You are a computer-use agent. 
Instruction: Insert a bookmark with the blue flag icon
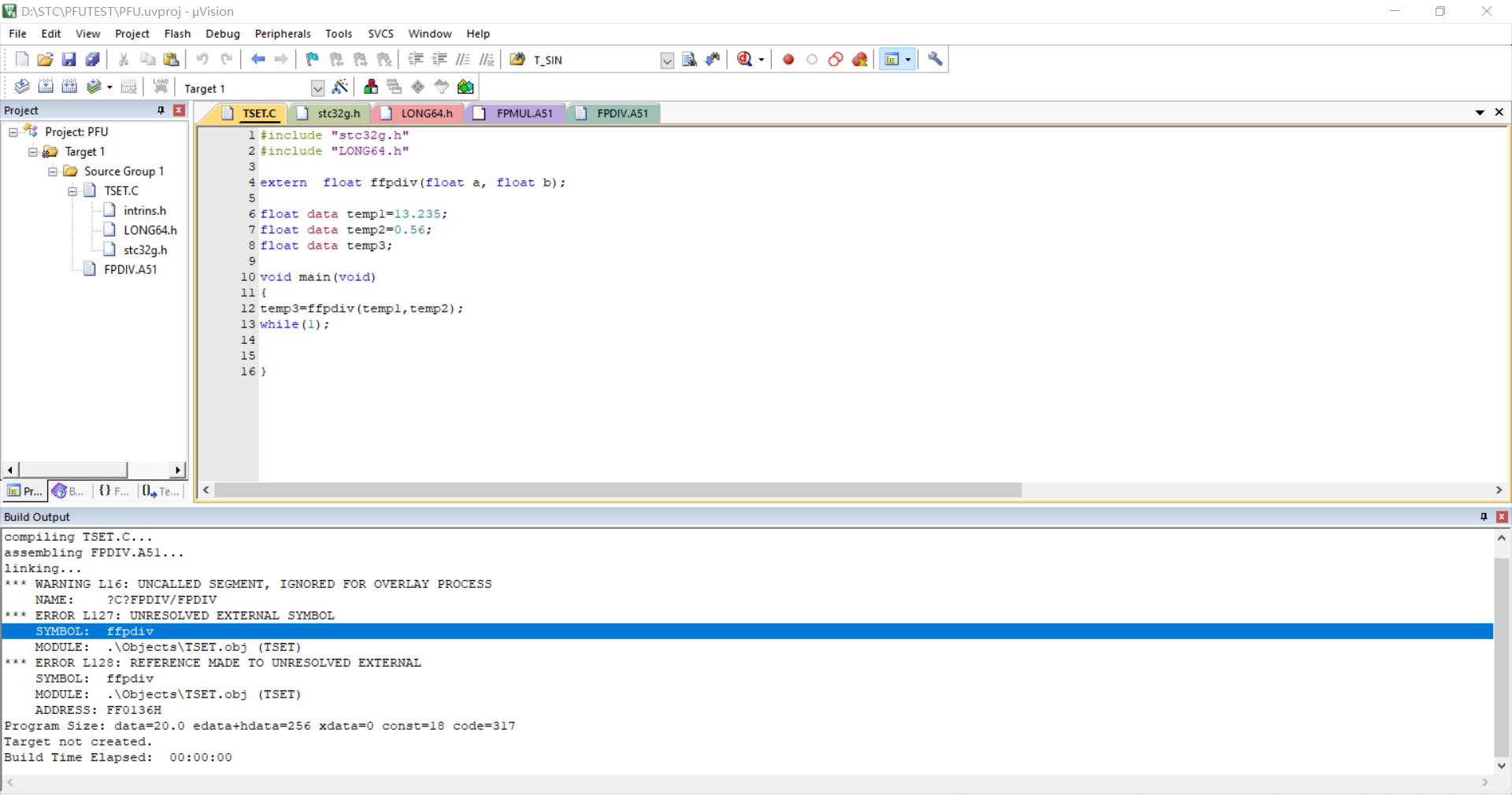[x=313, y=59]
